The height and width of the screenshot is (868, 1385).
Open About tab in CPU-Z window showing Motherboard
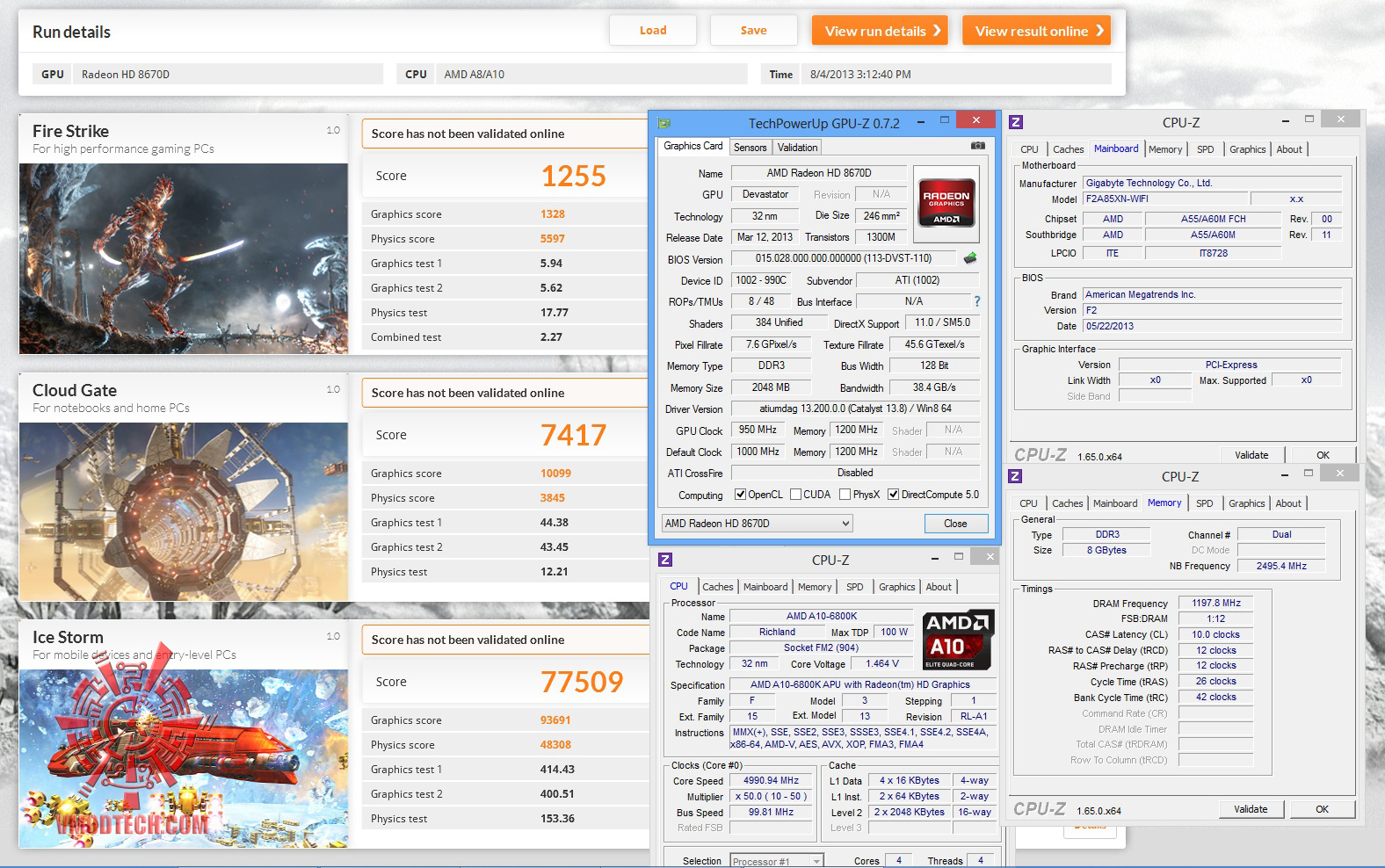pos(1289,149)
